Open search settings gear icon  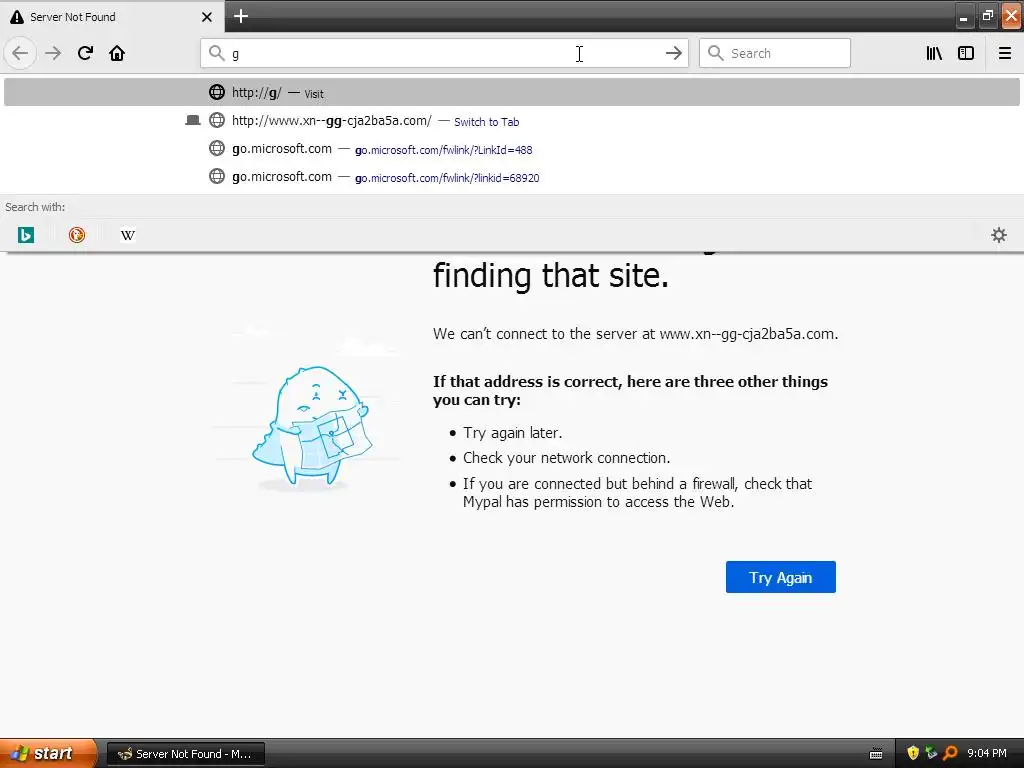pos(999,234)
